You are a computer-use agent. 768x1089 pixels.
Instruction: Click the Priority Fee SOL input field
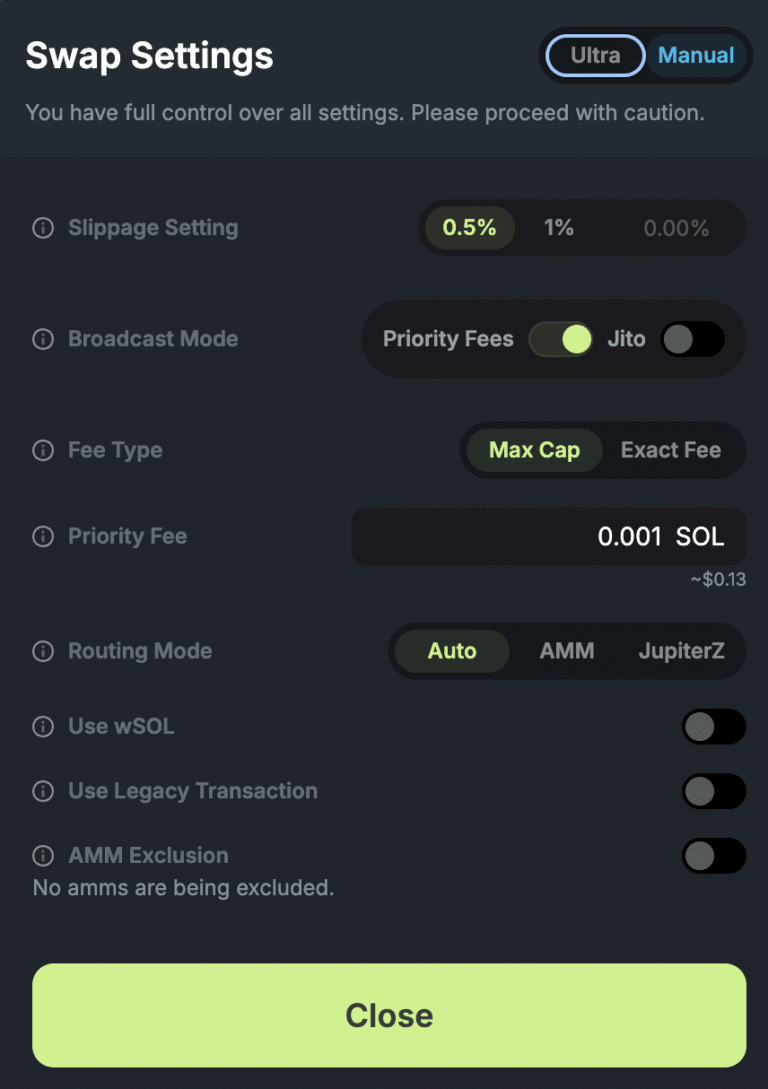tap(548, 536)
